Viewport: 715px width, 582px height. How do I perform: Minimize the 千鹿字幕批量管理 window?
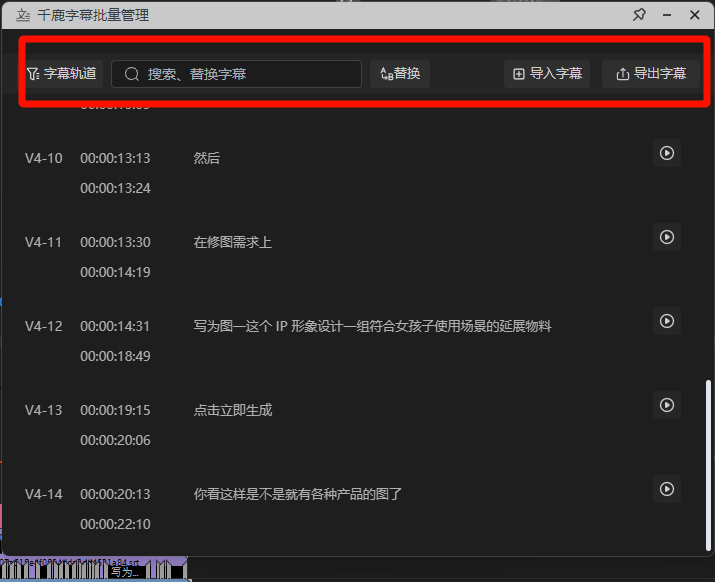tap(667, 15)
